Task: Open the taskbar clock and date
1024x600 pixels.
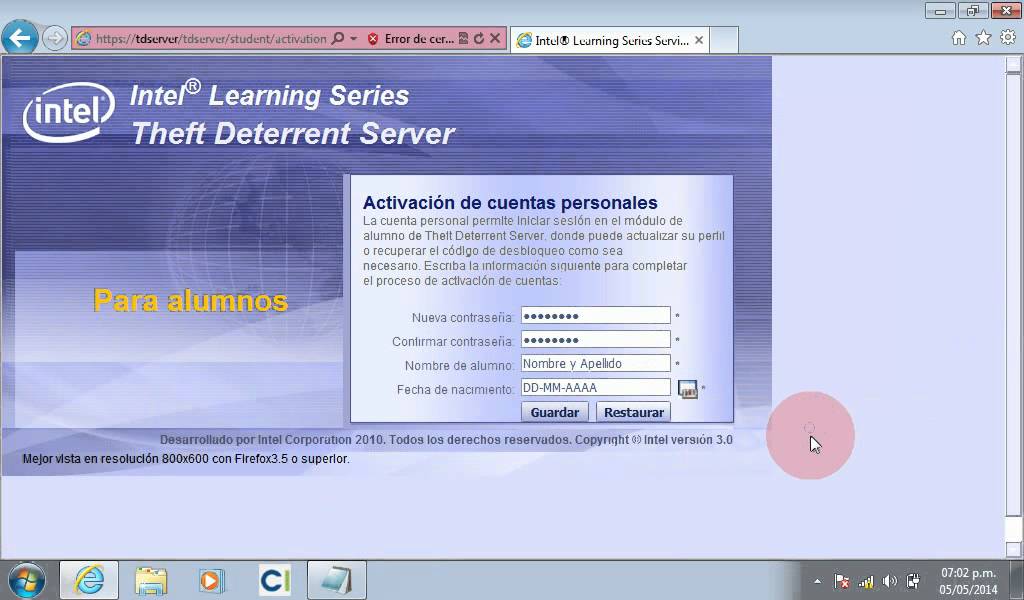Action: point(968,581)
